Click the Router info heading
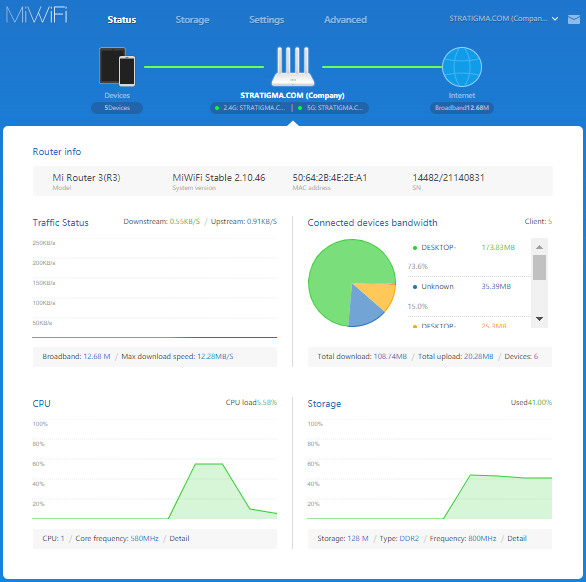Image resolution: width=586 pixels, height=582 pixels. point(57,152)
